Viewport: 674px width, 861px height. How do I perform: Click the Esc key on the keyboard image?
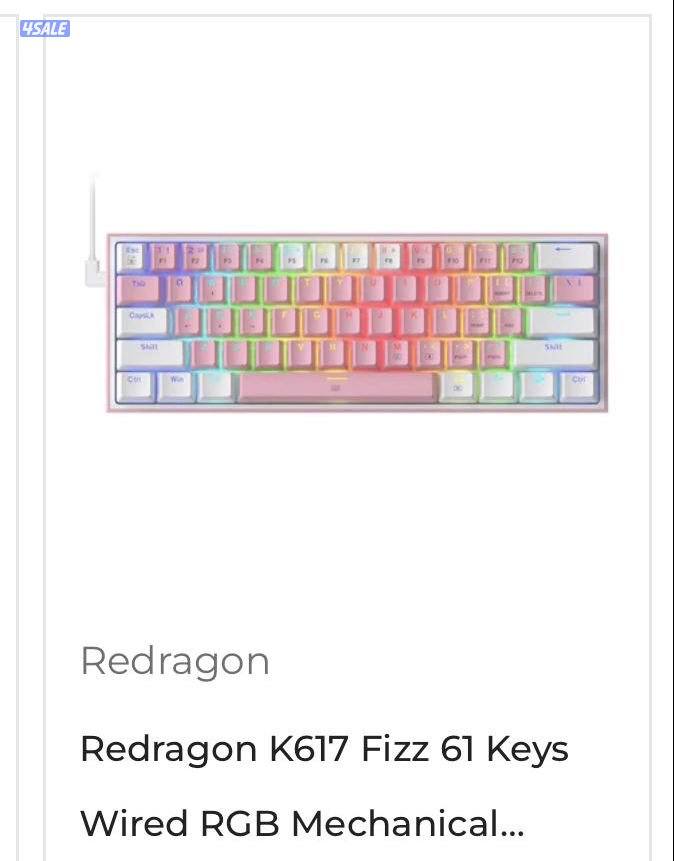(131, 257)
